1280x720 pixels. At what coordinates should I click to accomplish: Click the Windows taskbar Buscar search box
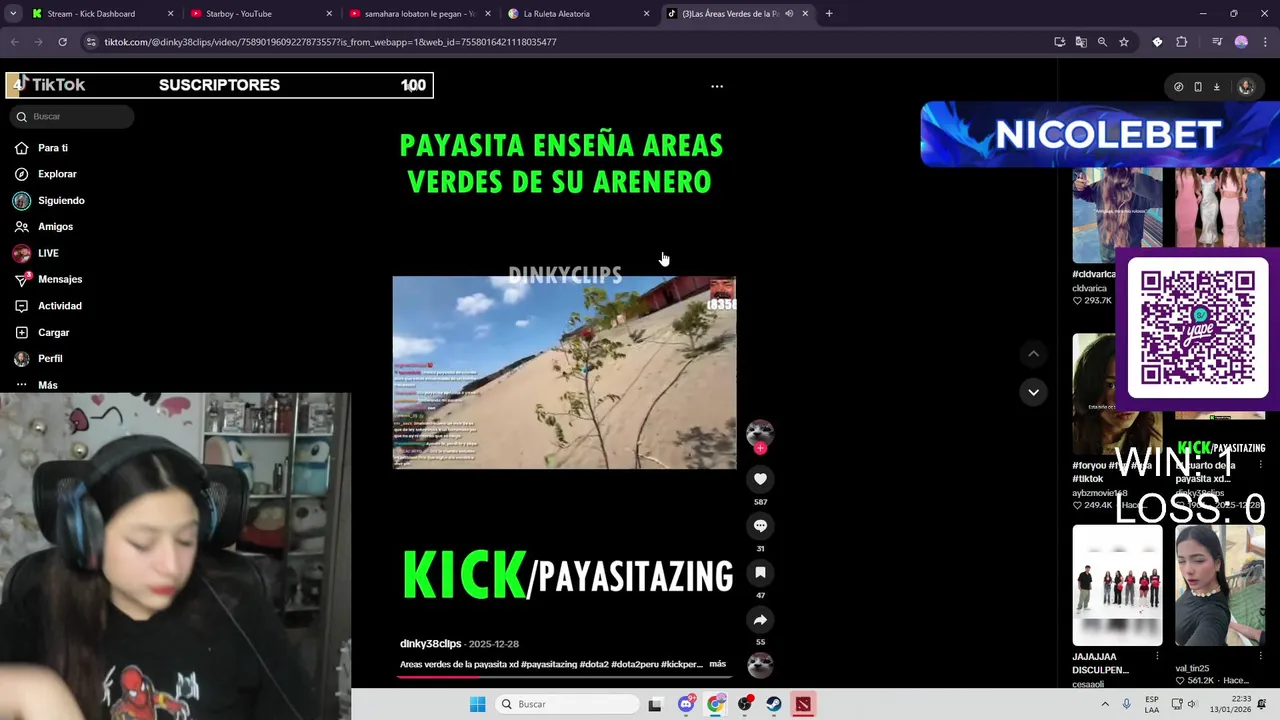click(567, 704)
